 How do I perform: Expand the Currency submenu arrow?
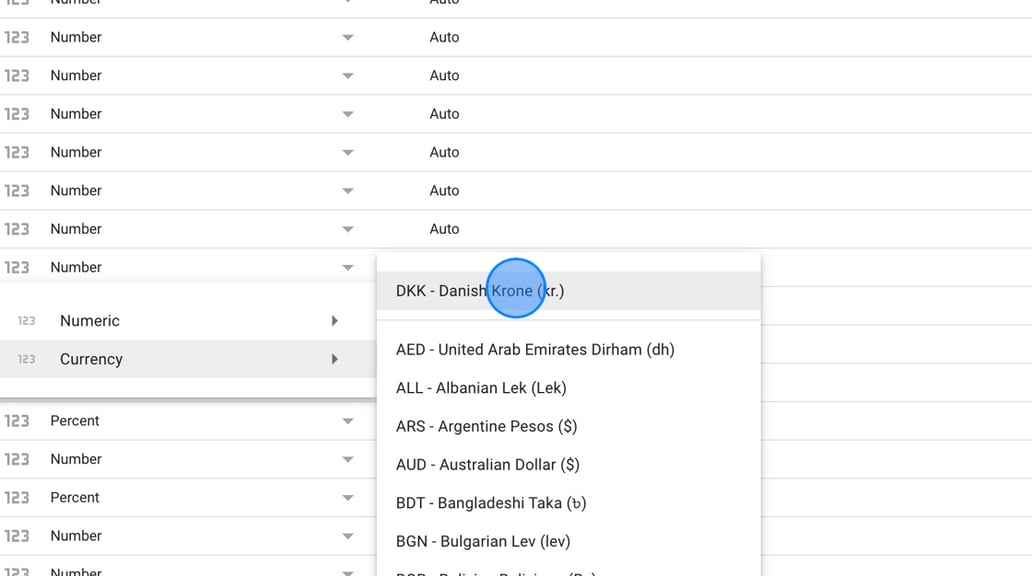click(x=335, y=358)
